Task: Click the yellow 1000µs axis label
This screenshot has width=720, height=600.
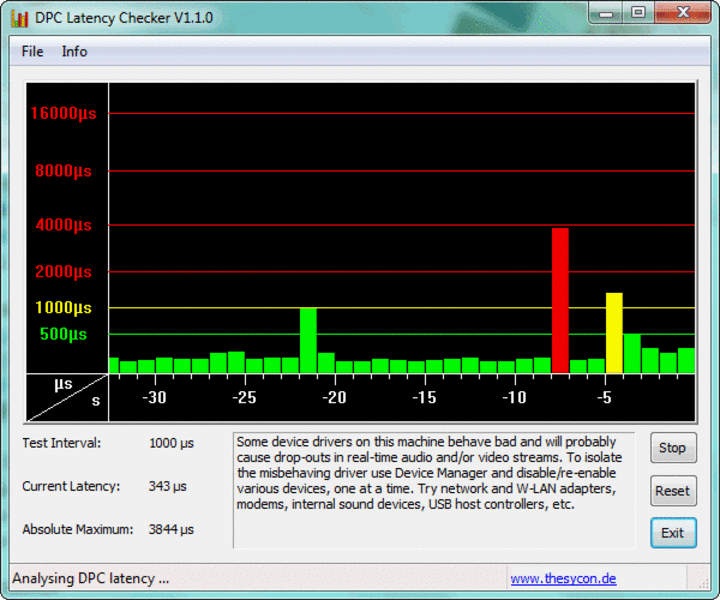Action: [x=63, y=308]
